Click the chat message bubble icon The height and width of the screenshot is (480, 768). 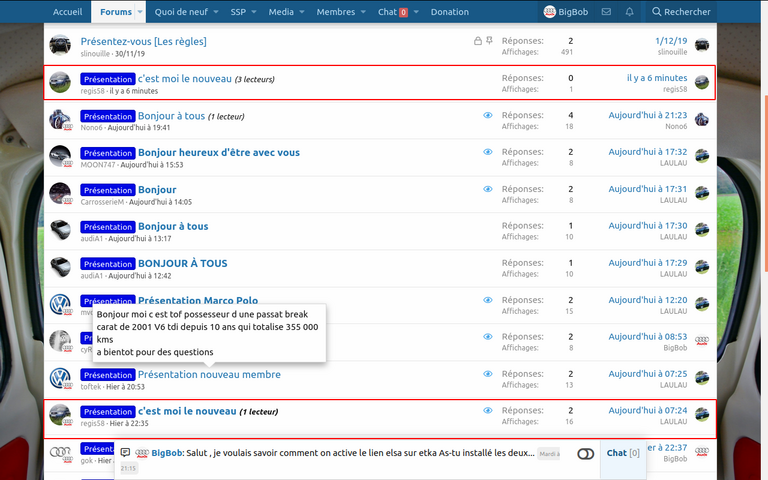point(125,453)
